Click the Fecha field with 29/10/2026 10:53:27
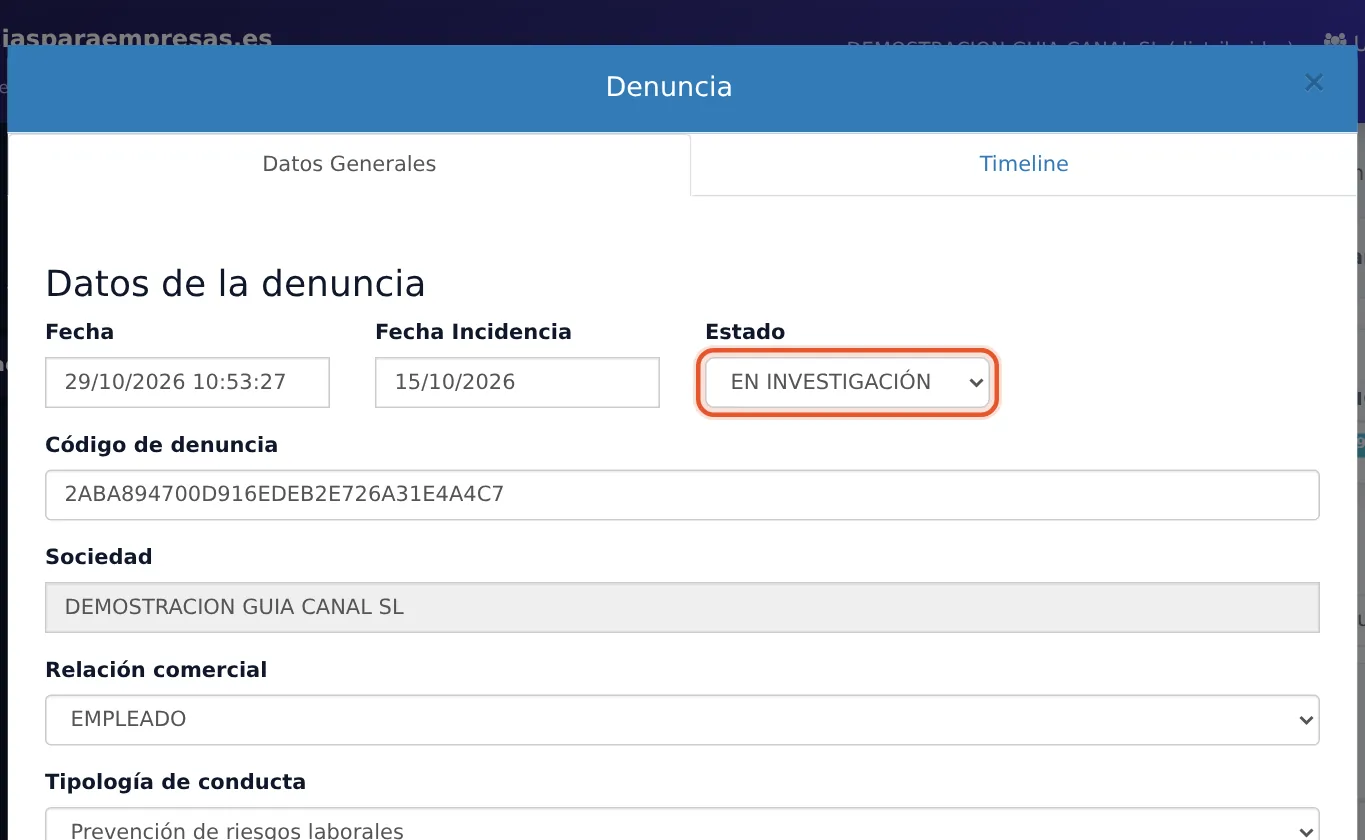 187,382
